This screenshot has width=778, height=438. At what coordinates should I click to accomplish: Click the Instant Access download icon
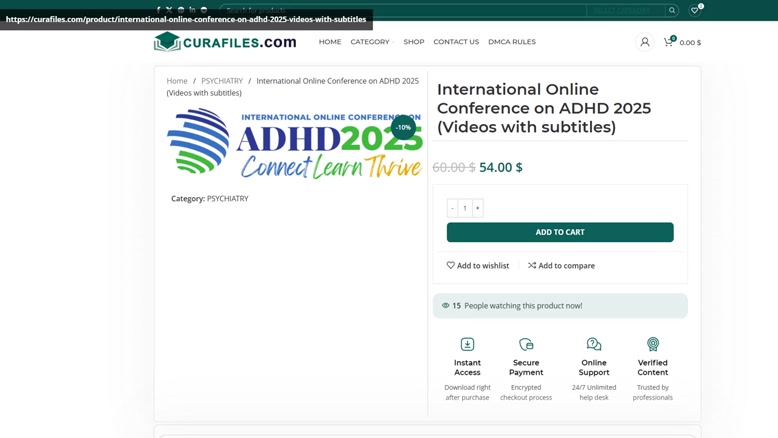(467, 344)
